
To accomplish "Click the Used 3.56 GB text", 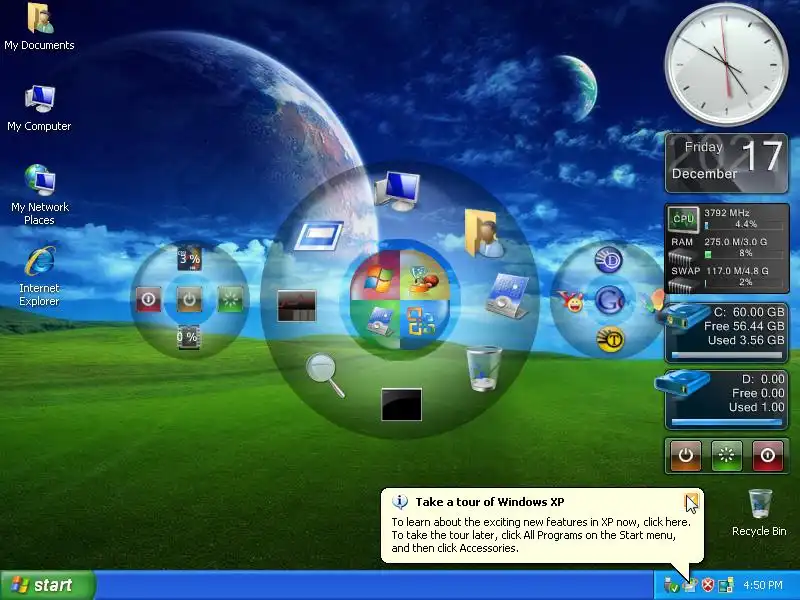I will click(x=746, y=340).
